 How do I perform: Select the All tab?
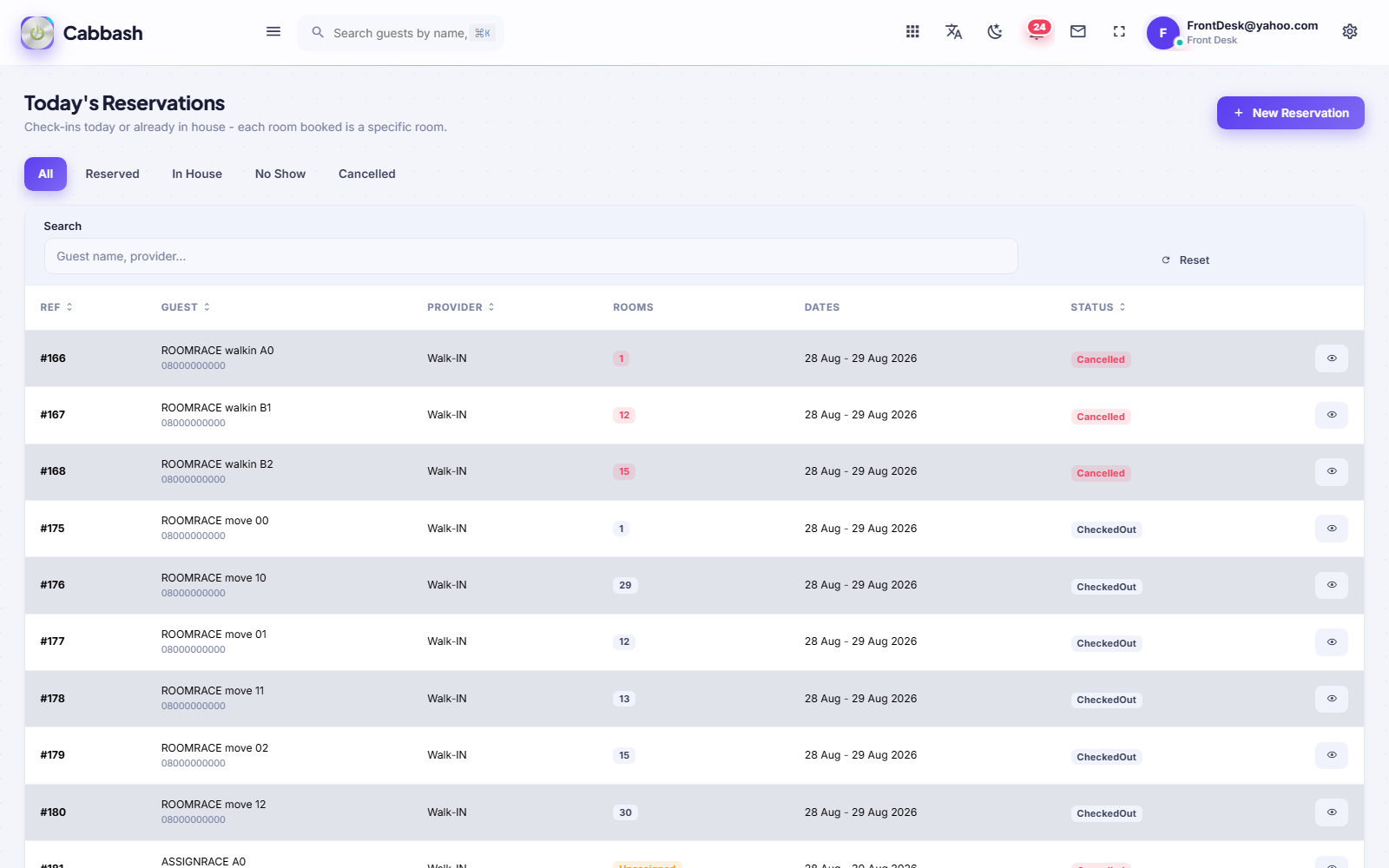[45, 174]
